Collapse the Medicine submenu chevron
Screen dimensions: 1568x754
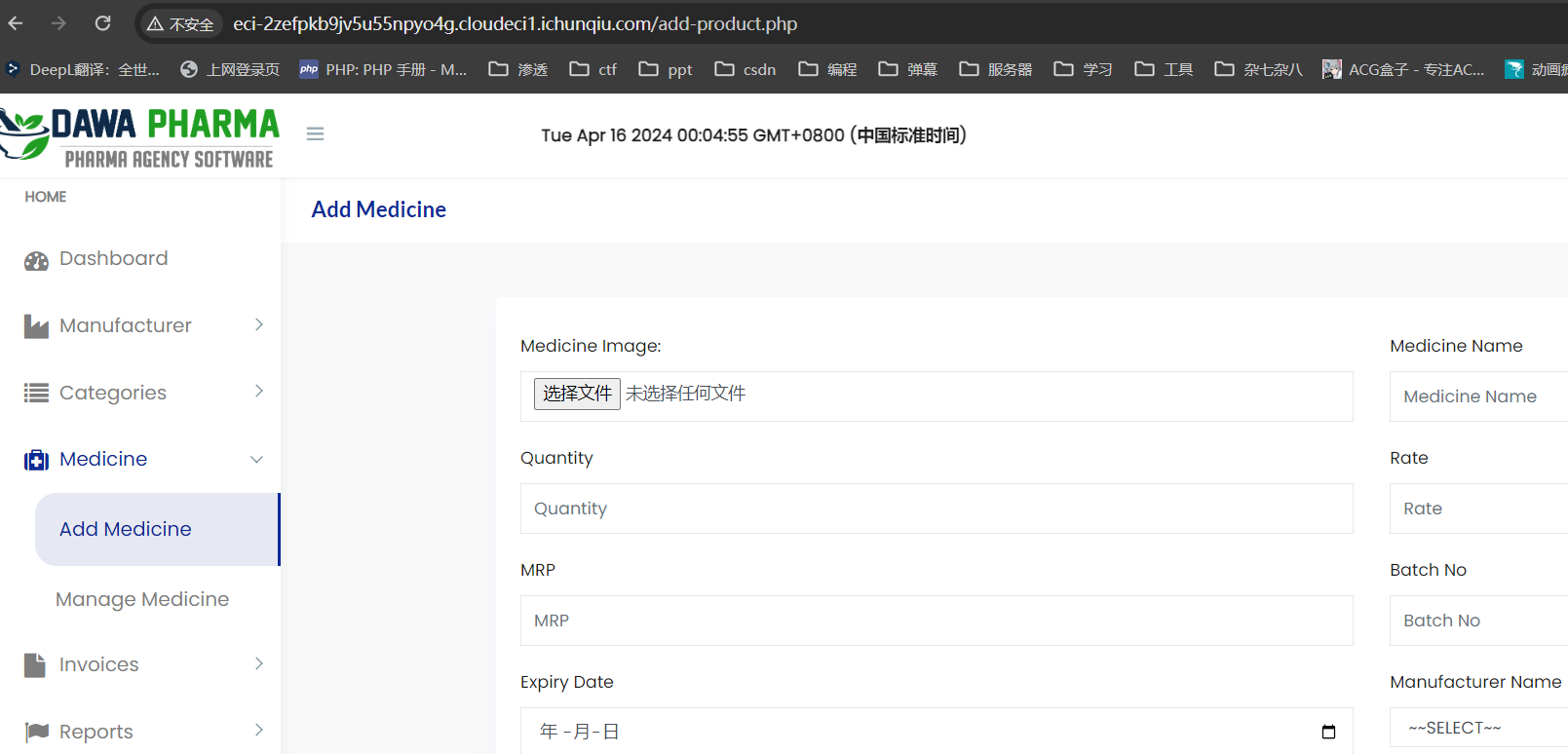[257, 460]
